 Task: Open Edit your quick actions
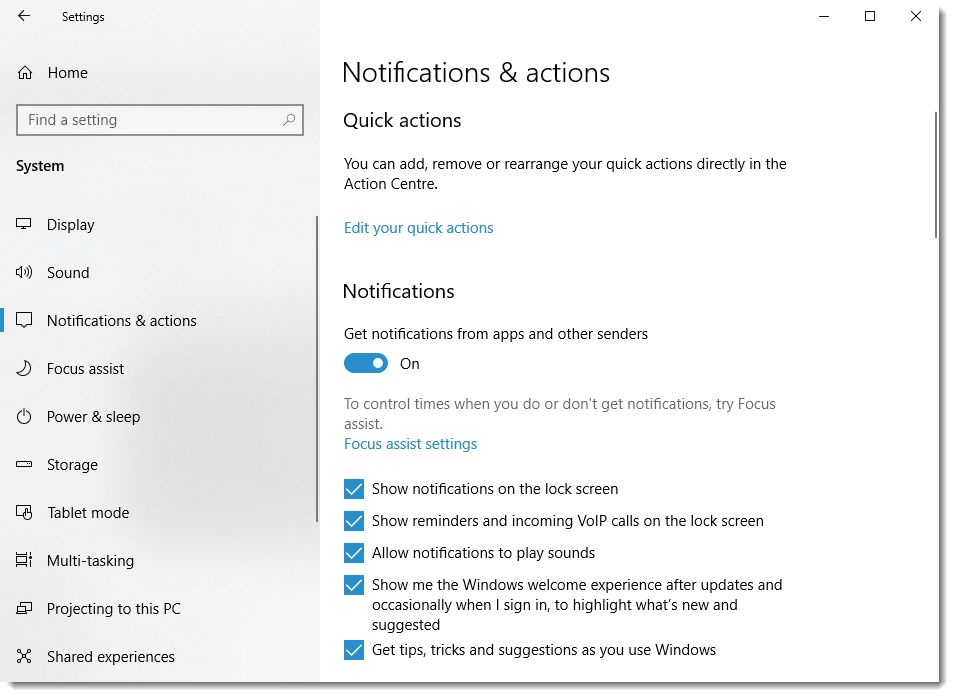[x=418, y=228]
